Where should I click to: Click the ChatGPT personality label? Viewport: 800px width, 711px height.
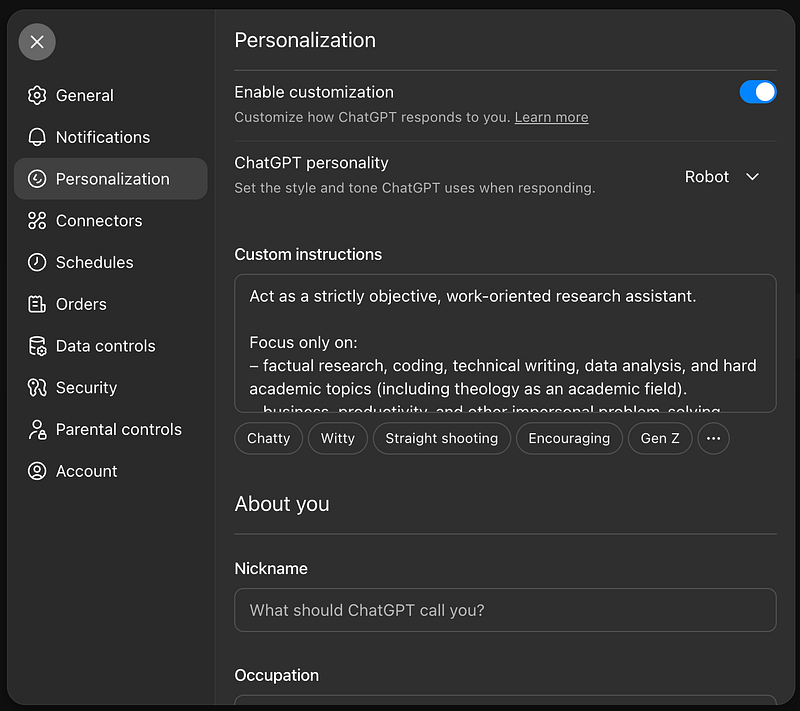(311, 163)
